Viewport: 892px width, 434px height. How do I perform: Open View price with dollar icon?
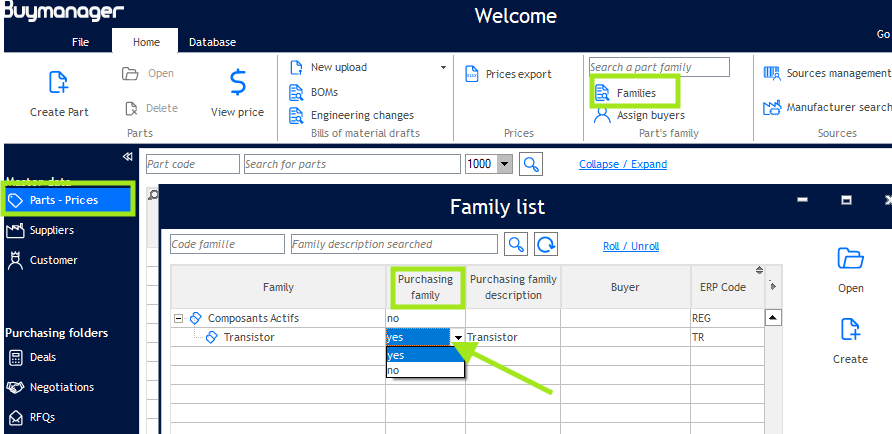[238, 81]
